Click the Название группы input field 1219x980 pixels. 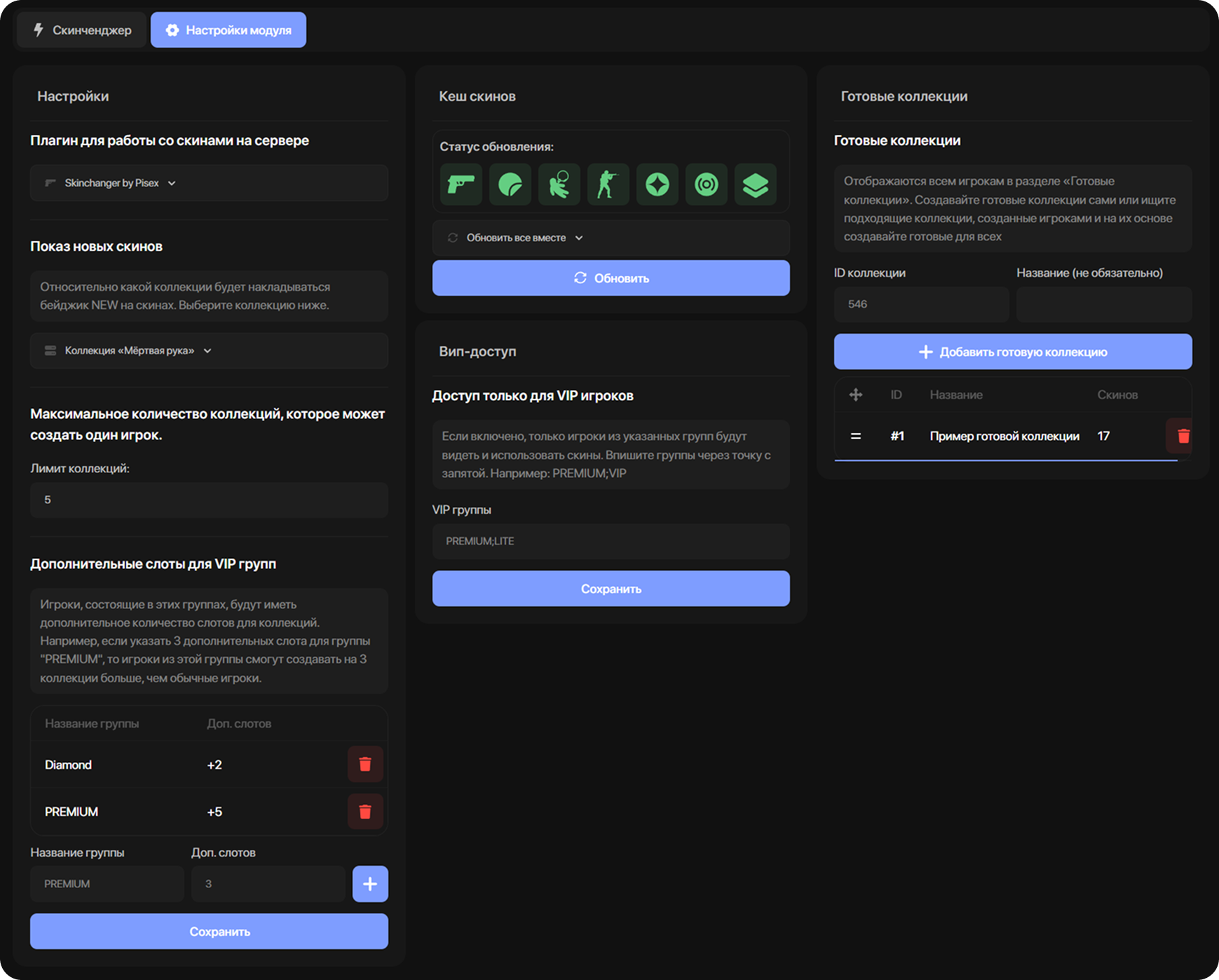(107, 884)
